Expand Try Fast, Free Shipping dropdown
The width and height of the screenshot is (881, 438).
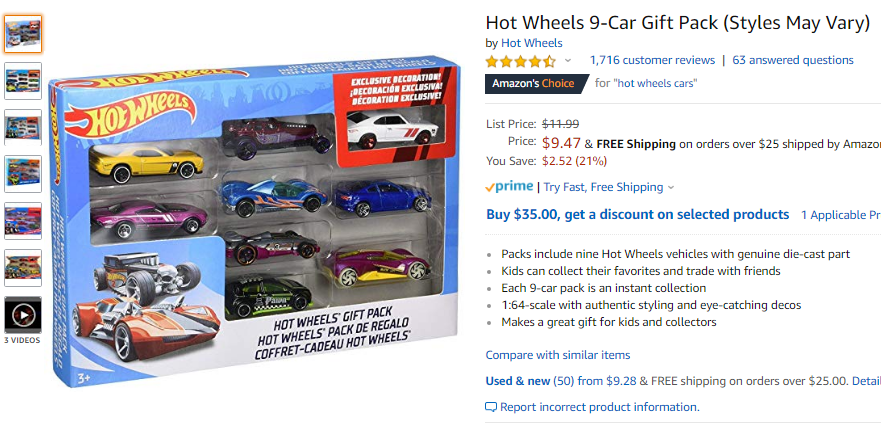pos(608,187)
